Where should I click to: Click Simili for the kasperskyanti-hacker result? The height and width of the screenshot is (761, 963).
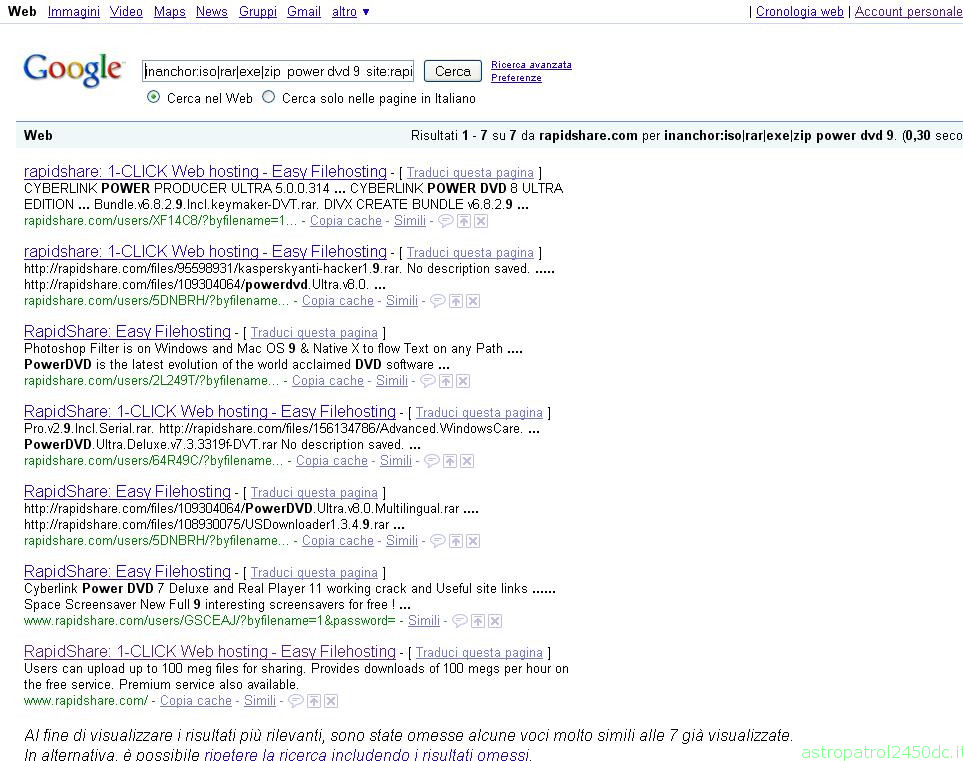[x=402, y=300]
